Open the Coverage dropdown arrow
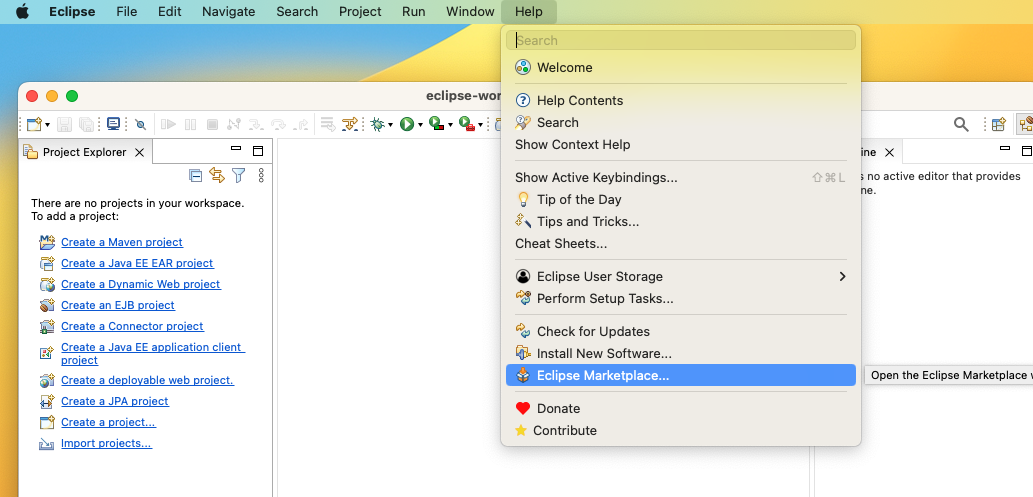 point(451,125)
